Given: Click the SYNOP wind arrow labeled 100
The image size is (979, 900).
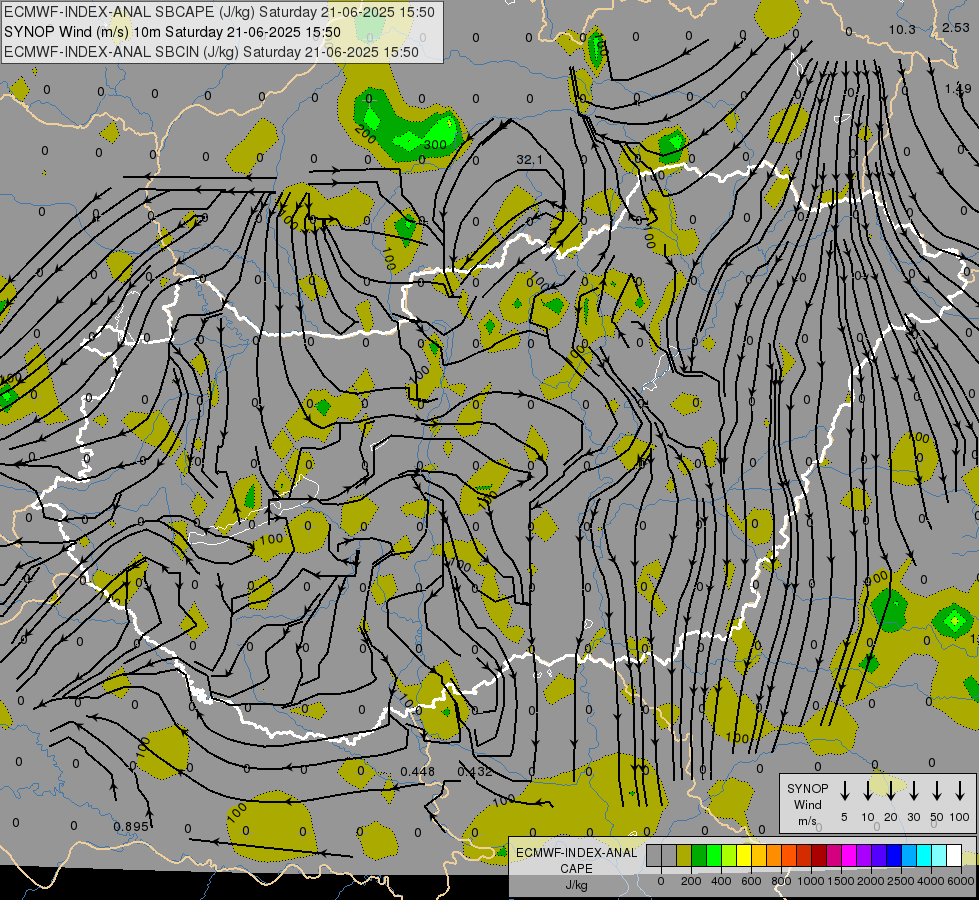Looking at the screenshot, I should pos(960,790).
